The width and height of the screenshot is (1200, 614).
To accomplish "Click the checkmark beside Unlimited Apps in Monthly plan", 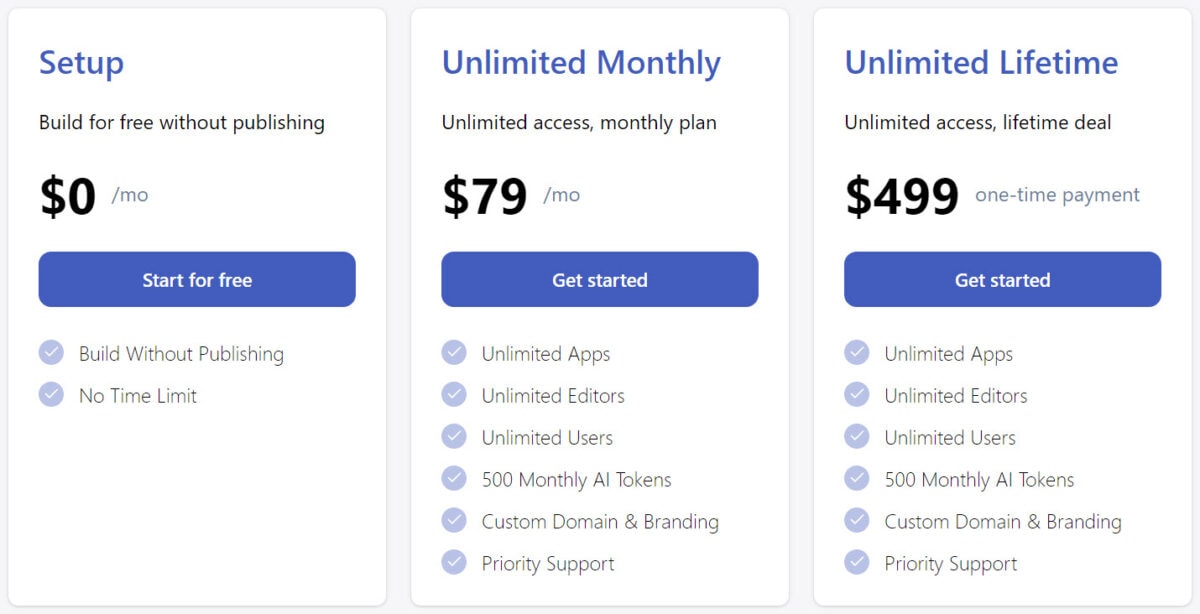I will [x=454, y=353].
